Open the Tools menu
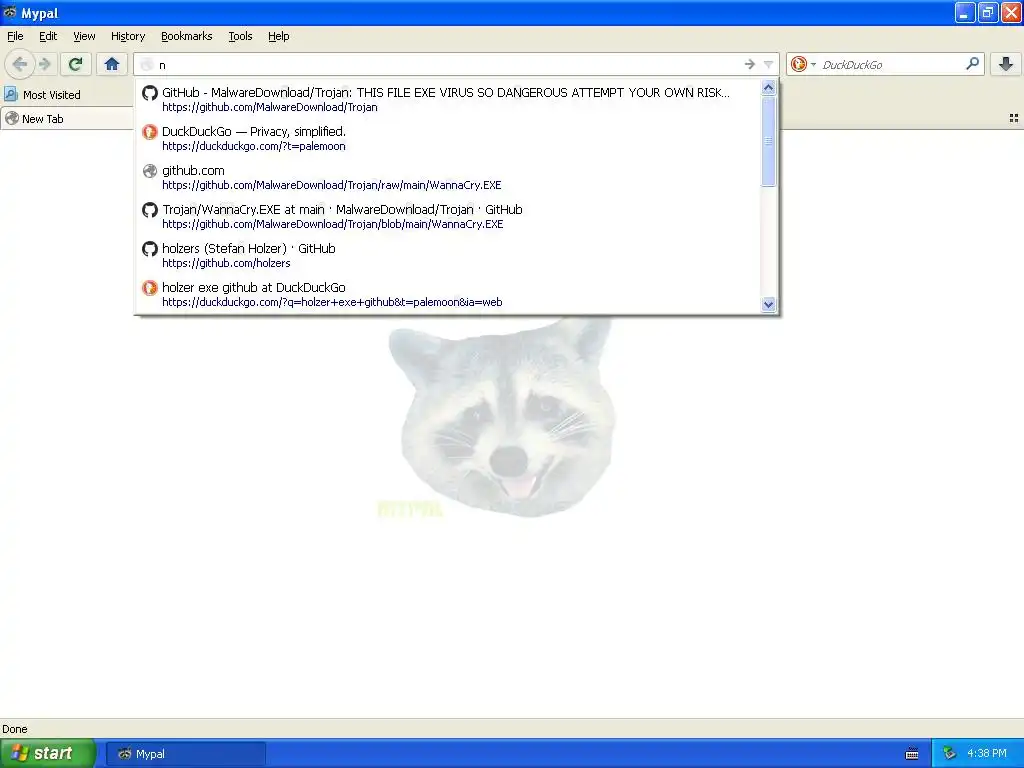This screenshot has height=768, width=1024. point(240,37)
